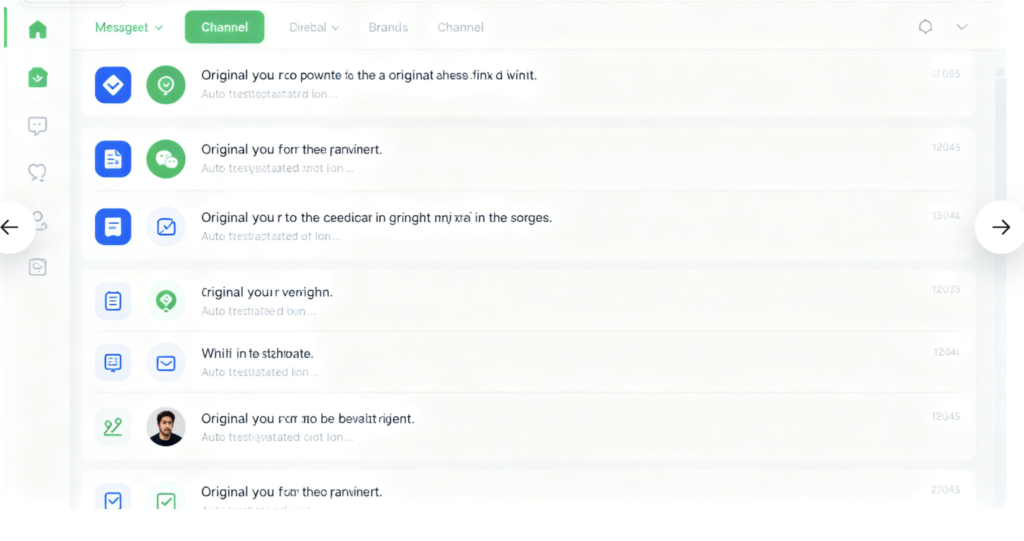Click the green WeChat icon
The image size is (1024, 541).
click(166, 159)
